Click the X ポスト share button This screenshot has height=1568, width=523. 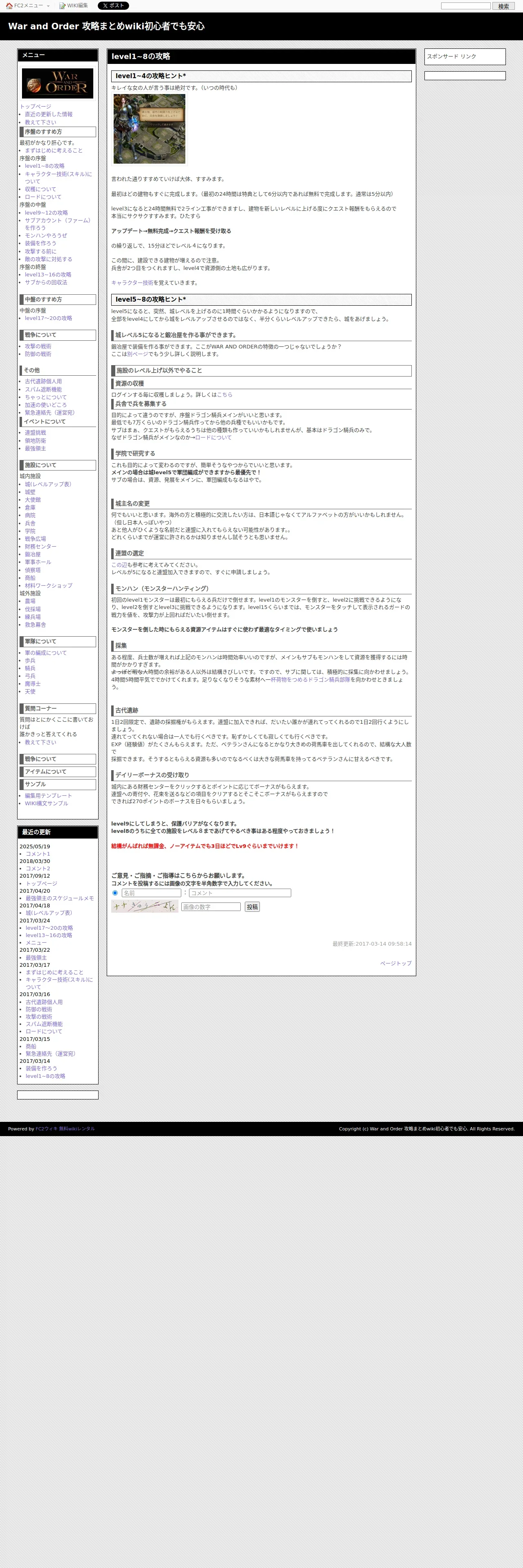(113, 5)
